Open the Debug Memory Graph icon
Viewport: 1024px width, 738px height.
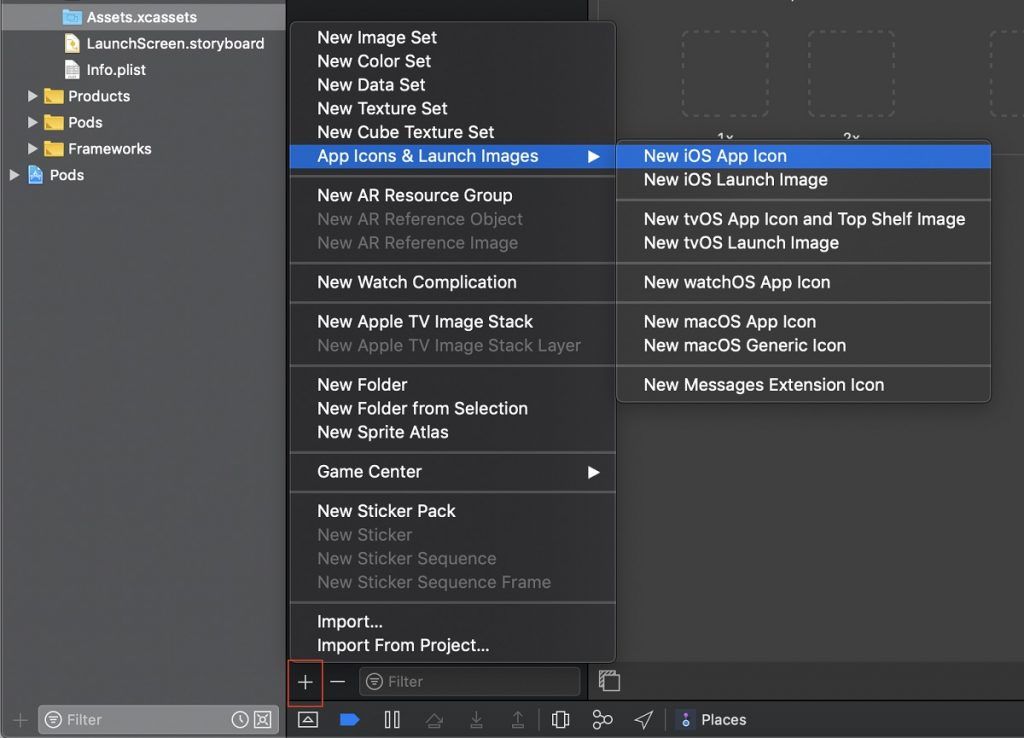coord(602,720)
